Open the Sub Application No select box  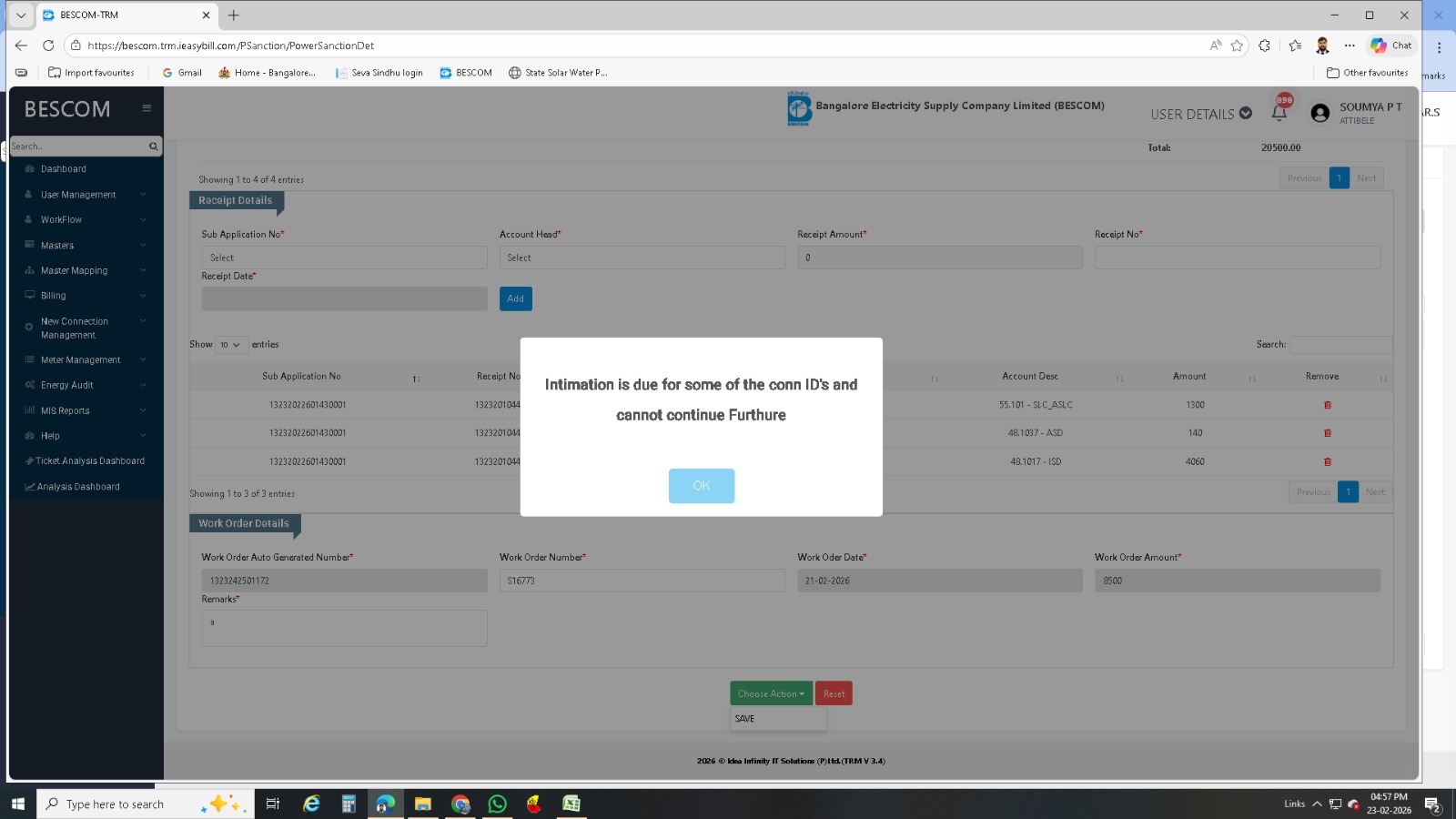(344, 258)
